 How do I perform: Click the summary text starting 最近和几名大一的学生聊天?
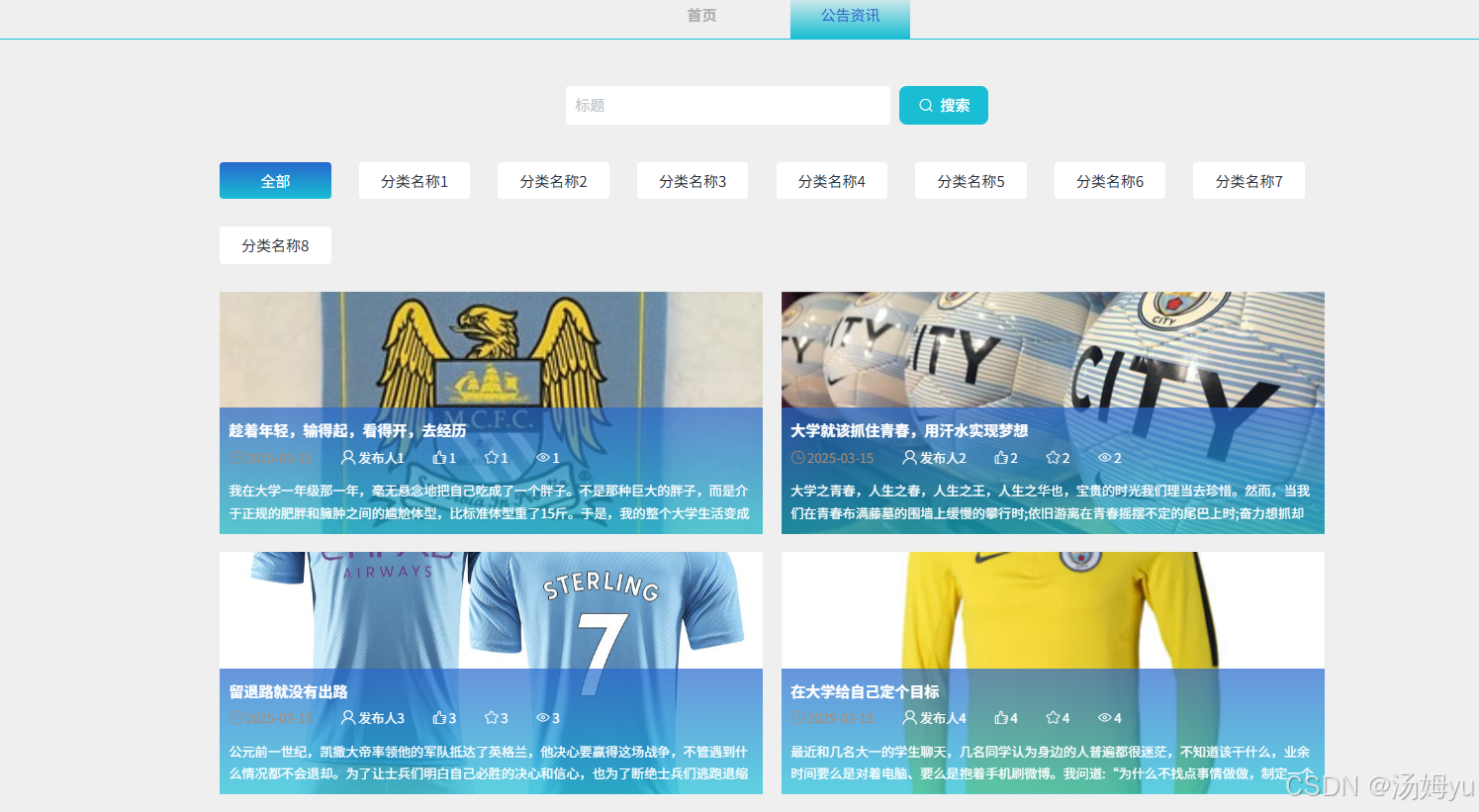(1052, 763)
